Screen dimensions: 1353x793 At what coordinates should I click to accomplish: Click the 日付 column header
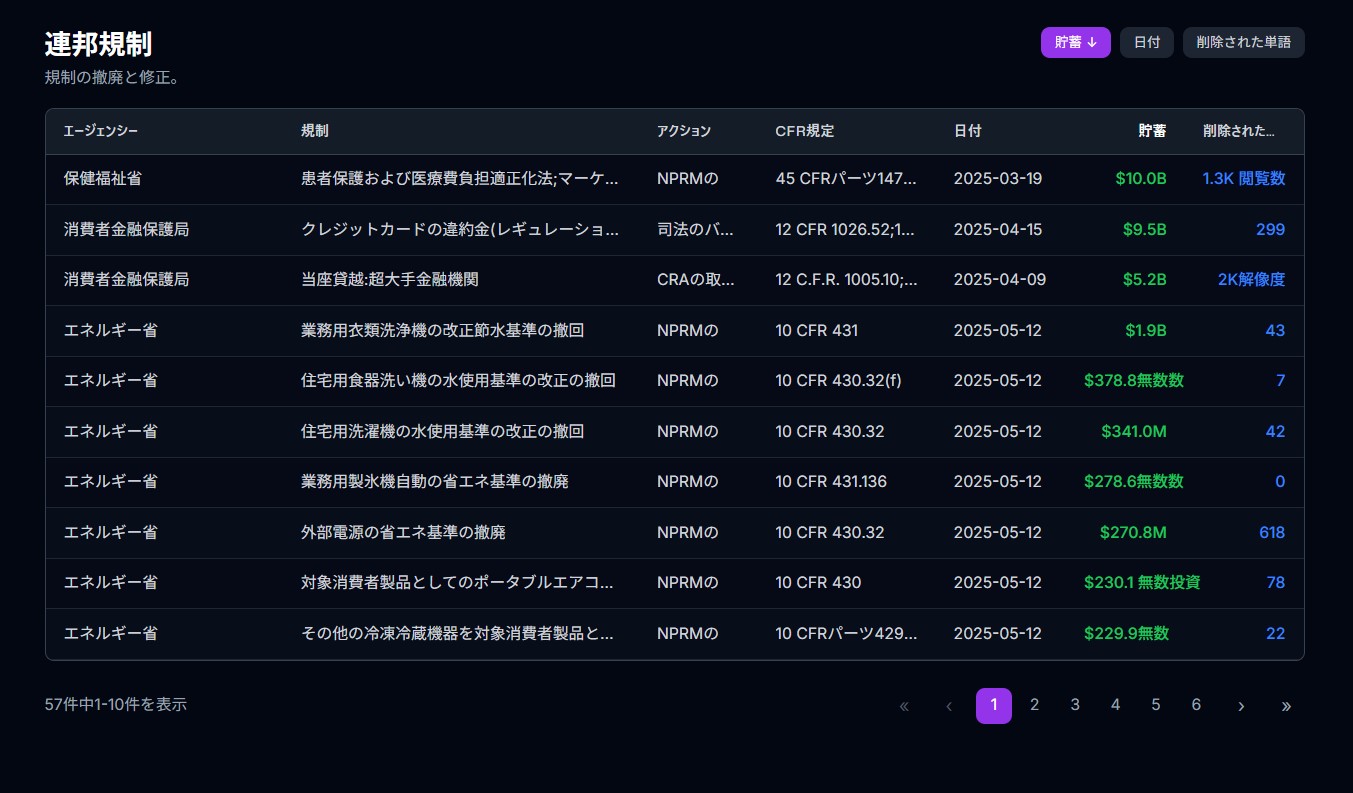click(x=968, y=131)
